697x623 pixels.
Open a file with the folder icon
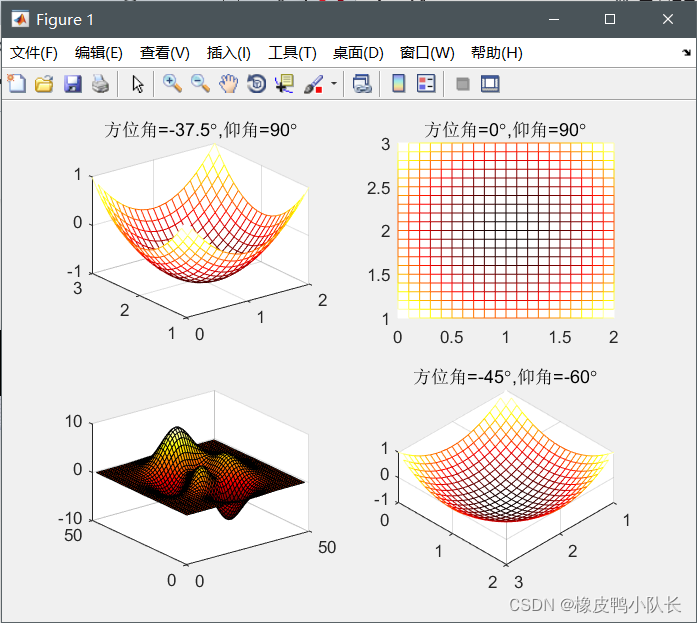coord(44,84)
